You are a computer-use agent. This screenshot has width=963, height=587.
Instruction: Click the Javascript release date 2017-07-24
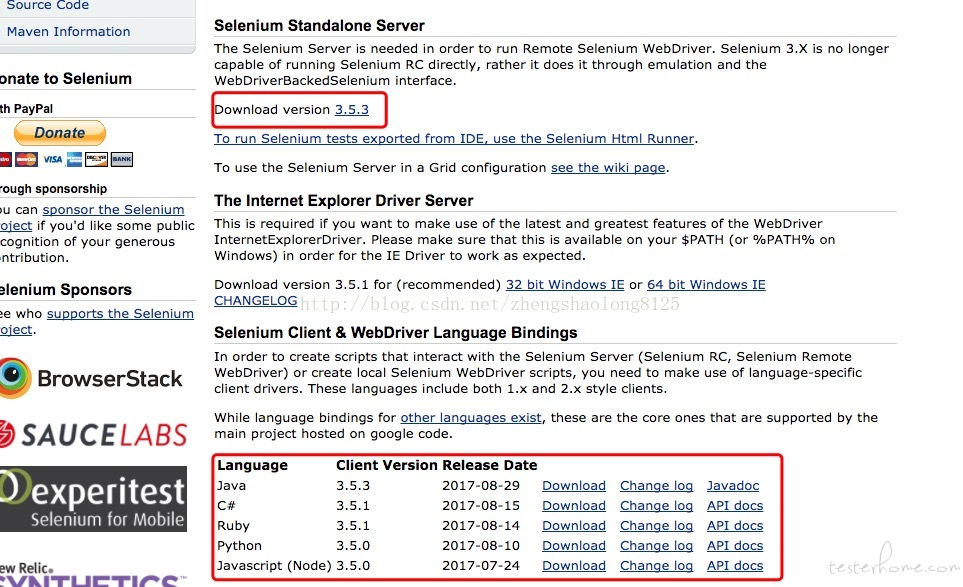(x=481, y=566)
